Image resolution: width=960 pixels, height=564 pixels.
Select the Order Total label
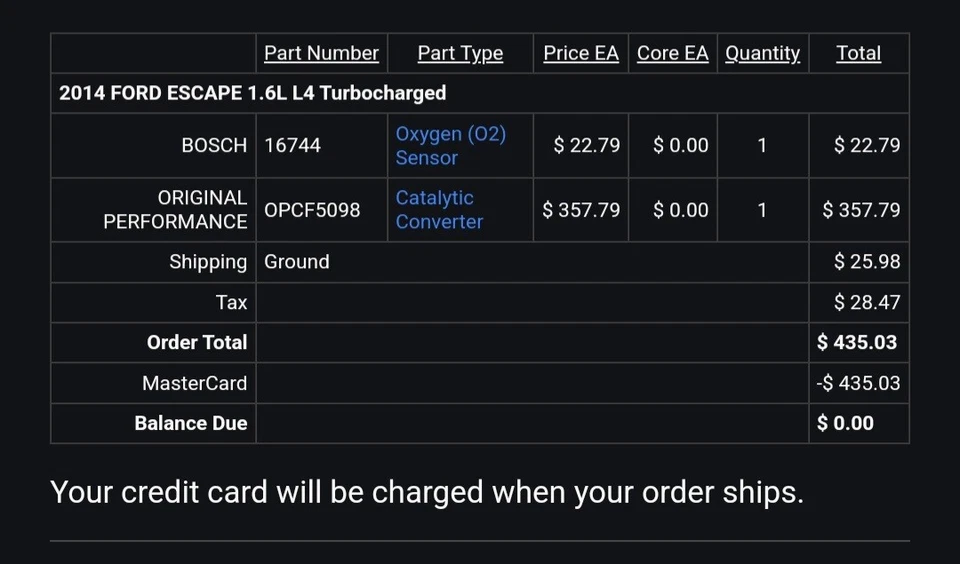(x=197, y=342)
